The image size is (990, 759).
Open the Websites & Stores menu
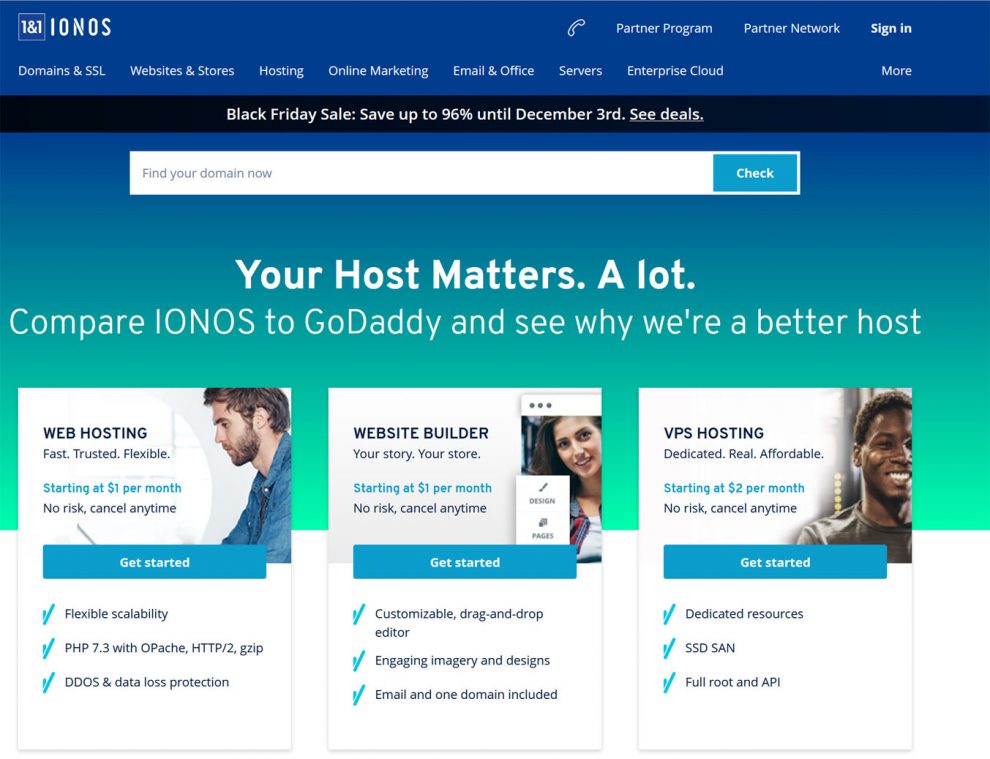(x=182, y=71)
